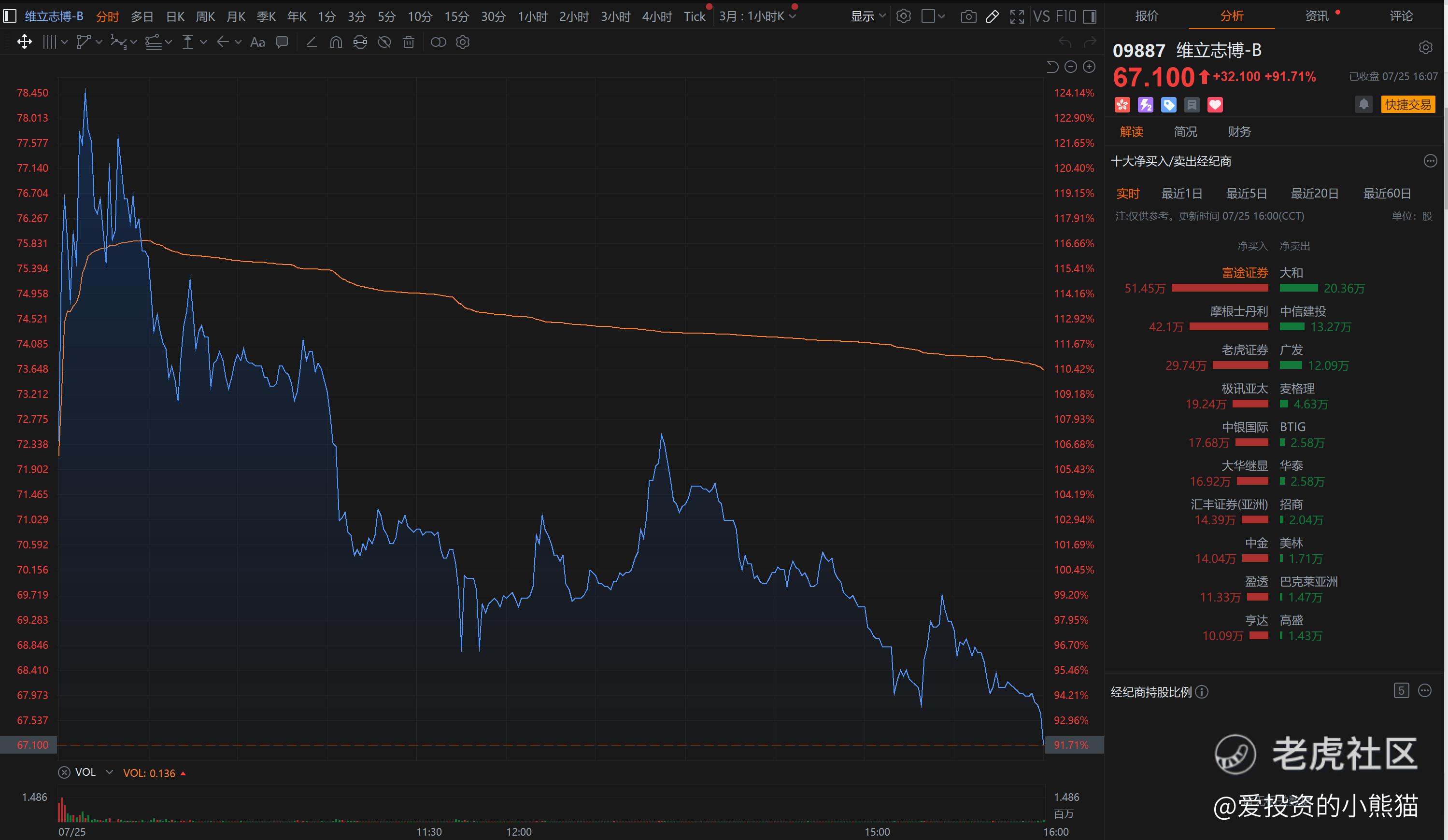Toggle the drawing pencil toolbar
Screen dimensions: 1448x840
pos(993,16)
